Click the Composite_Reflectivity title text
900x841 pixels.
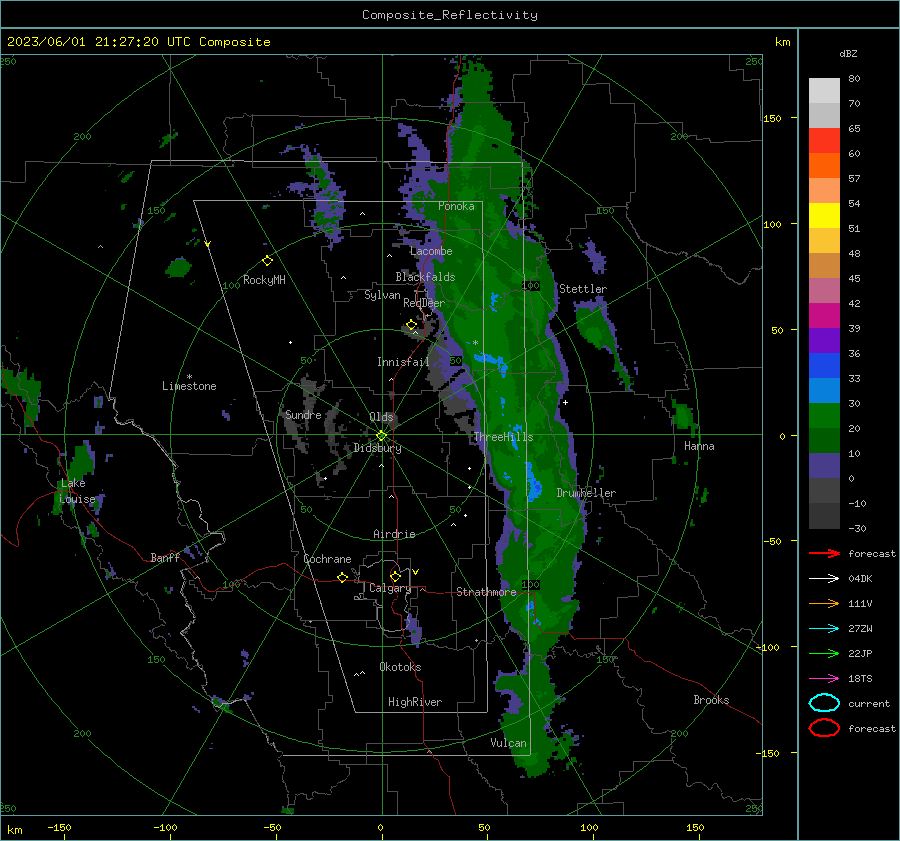tap(449, 15)
